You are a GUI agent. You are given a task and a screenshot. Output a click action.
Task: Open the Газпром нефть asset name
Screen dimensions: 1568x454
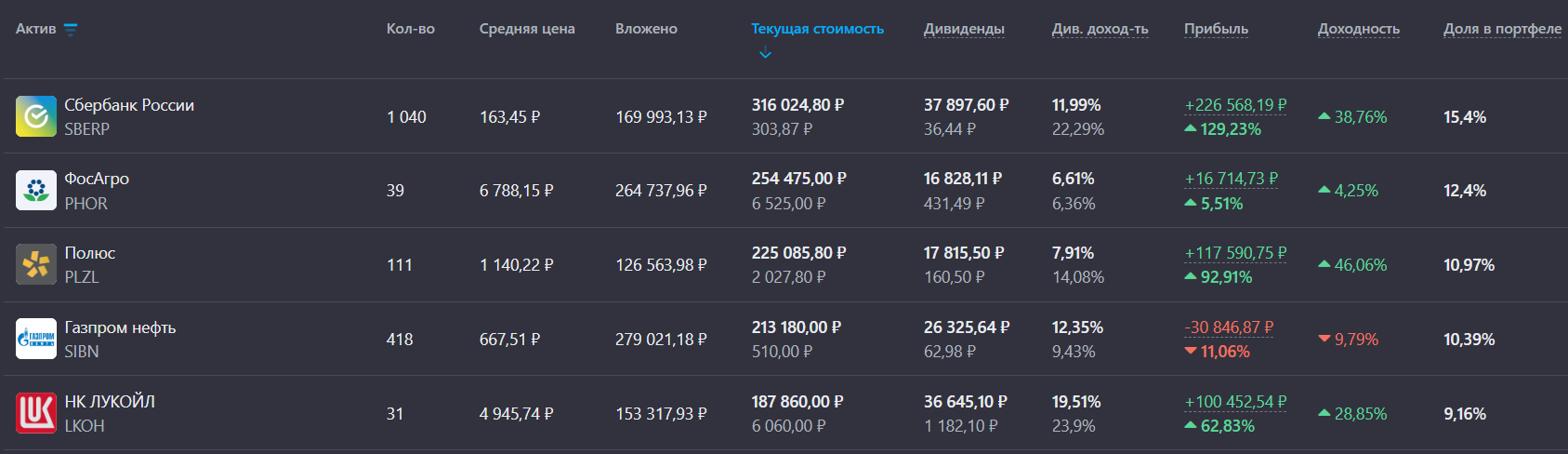coord(120,327)
